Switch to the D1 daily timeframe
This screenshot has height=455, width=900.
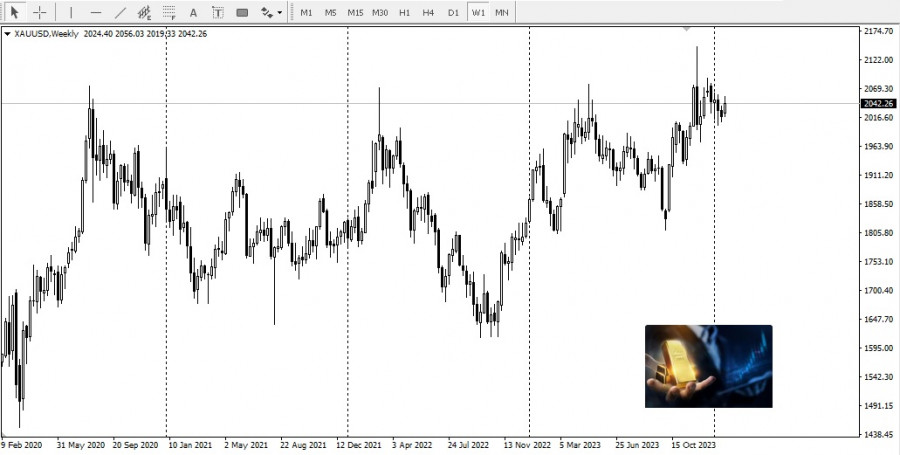pos(453,12)
